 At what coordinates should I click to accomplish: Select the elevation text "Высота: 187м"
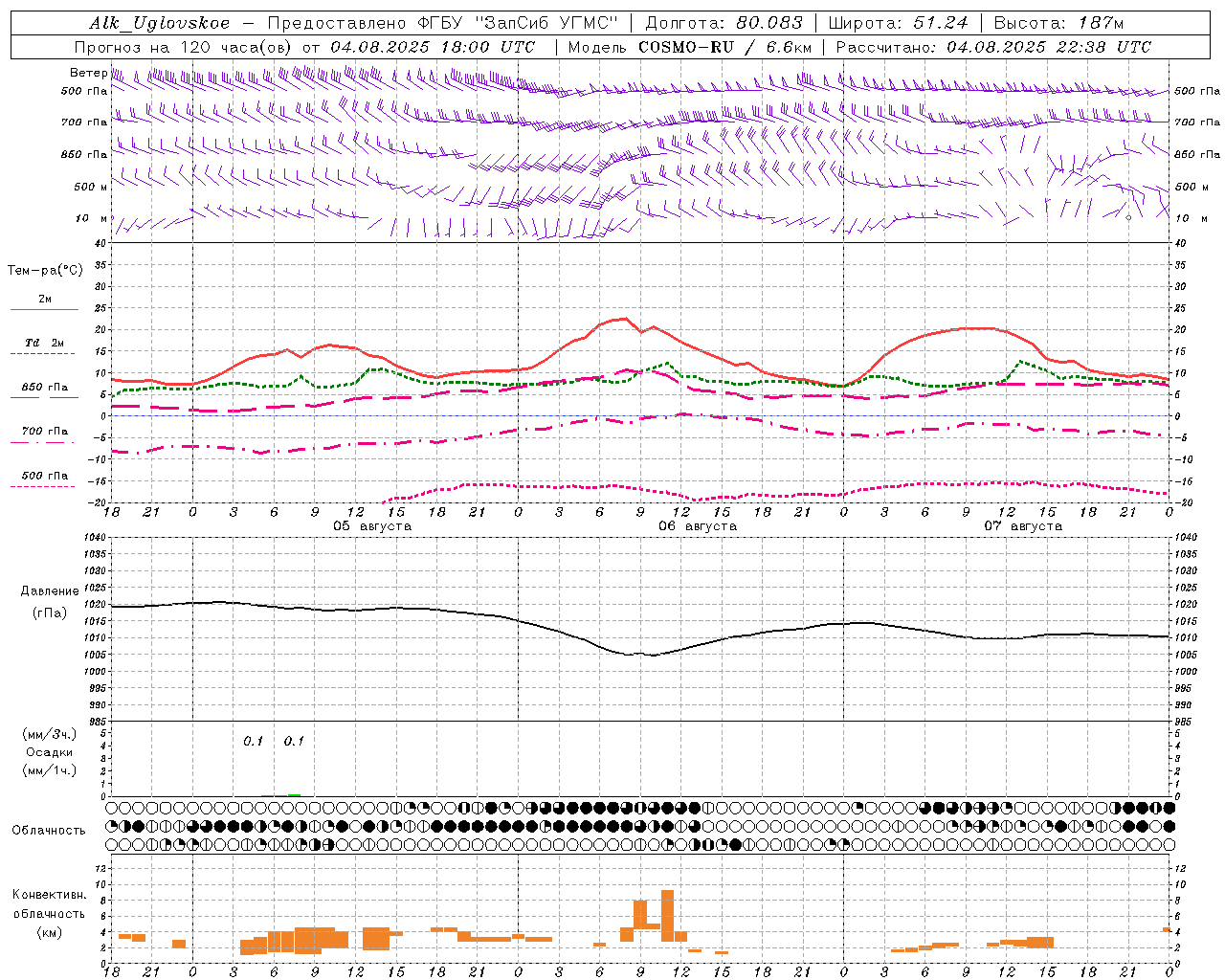[x=1058, y=23]
